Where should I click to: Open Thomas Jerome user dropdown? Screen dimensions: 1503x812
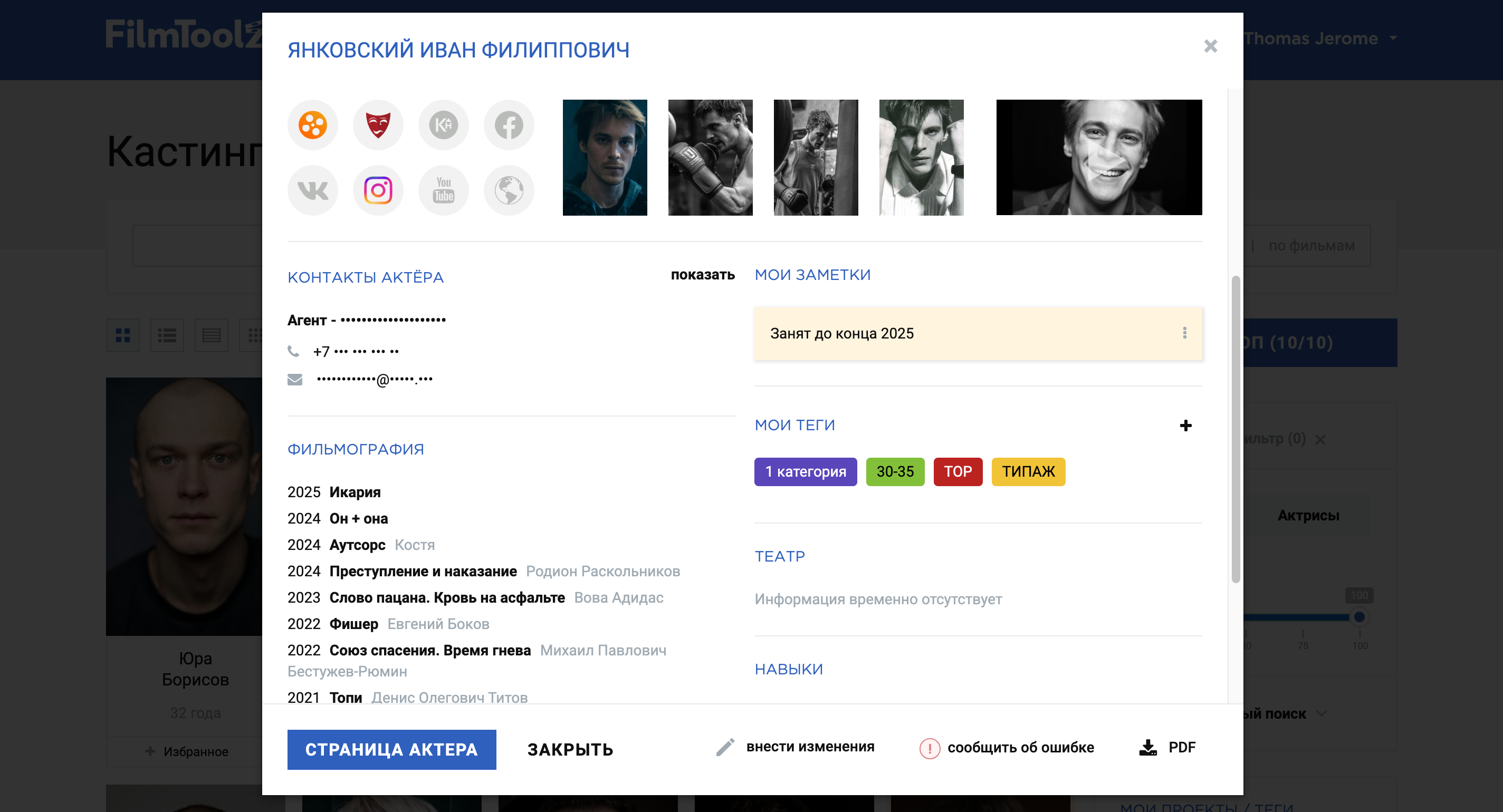[1320, 38]
